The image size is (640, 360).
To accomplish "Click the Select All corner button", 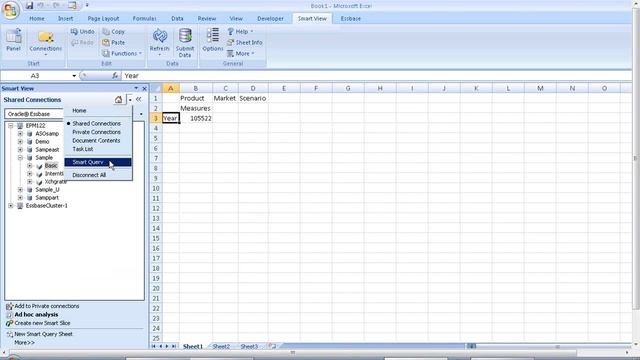I will coord(156,88).
